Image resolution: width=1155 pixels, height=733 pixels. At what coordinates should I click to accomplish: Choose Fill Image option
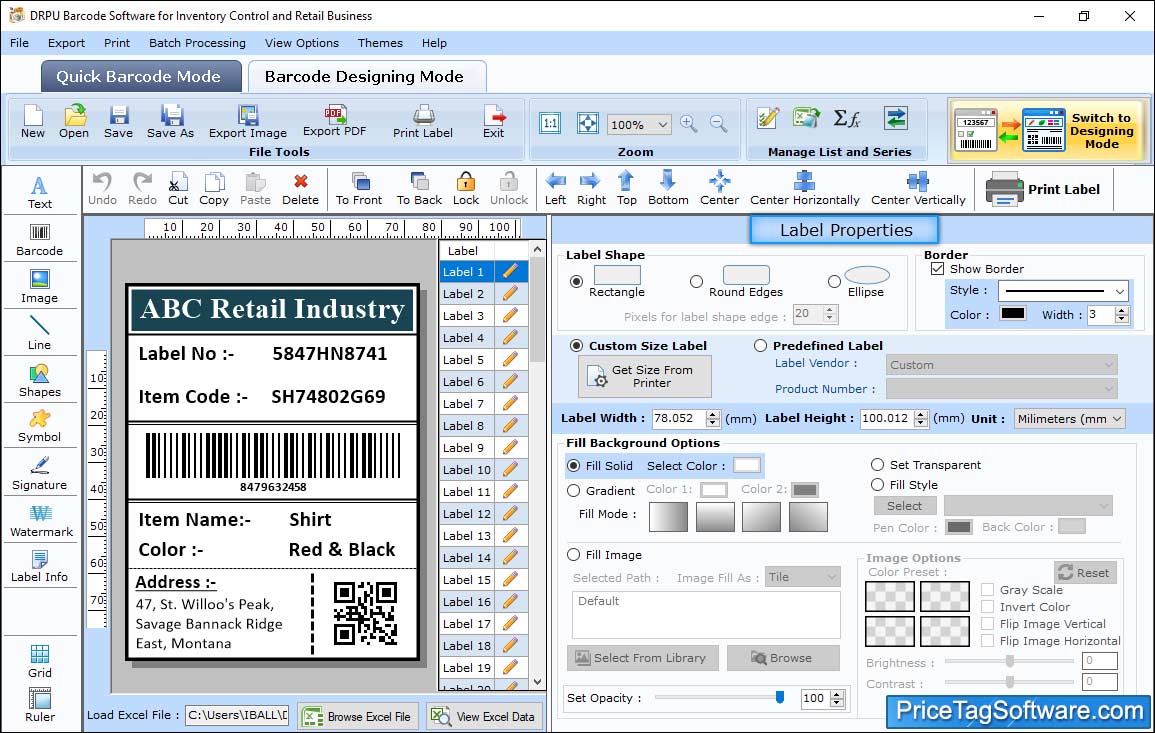point(573,555)
